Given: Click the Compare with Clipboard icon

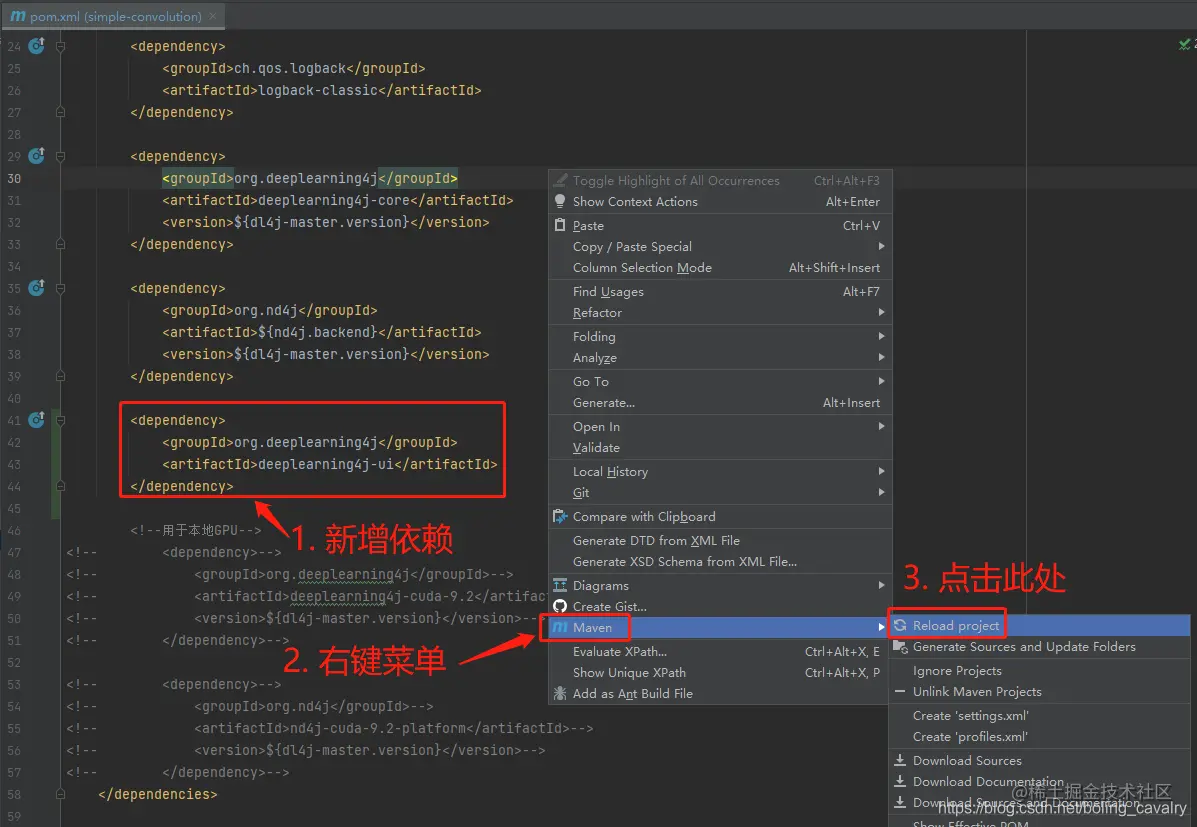Looking at the screenshot, I should point(560,517).
